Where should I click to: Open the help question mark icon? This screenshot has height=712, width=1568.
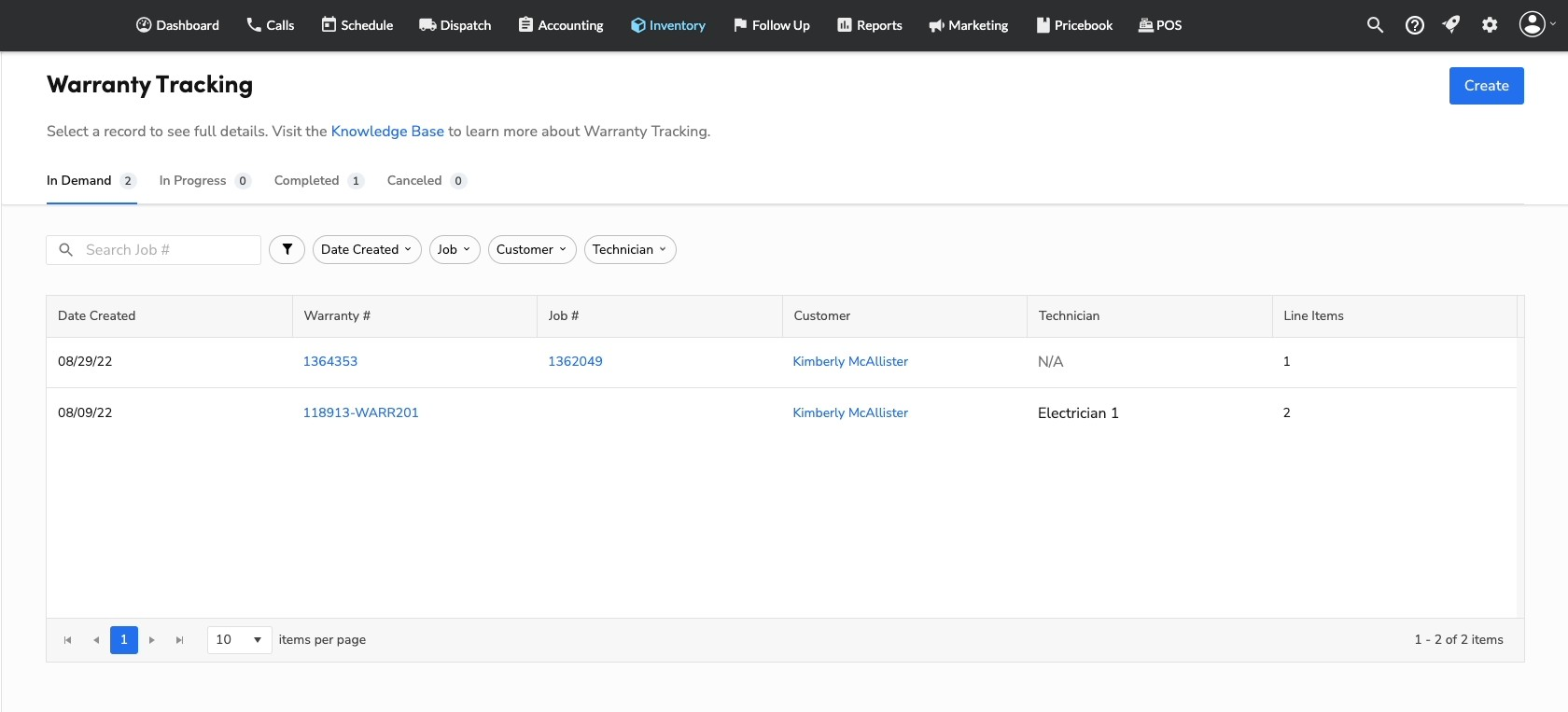(x=1415, y=25)
